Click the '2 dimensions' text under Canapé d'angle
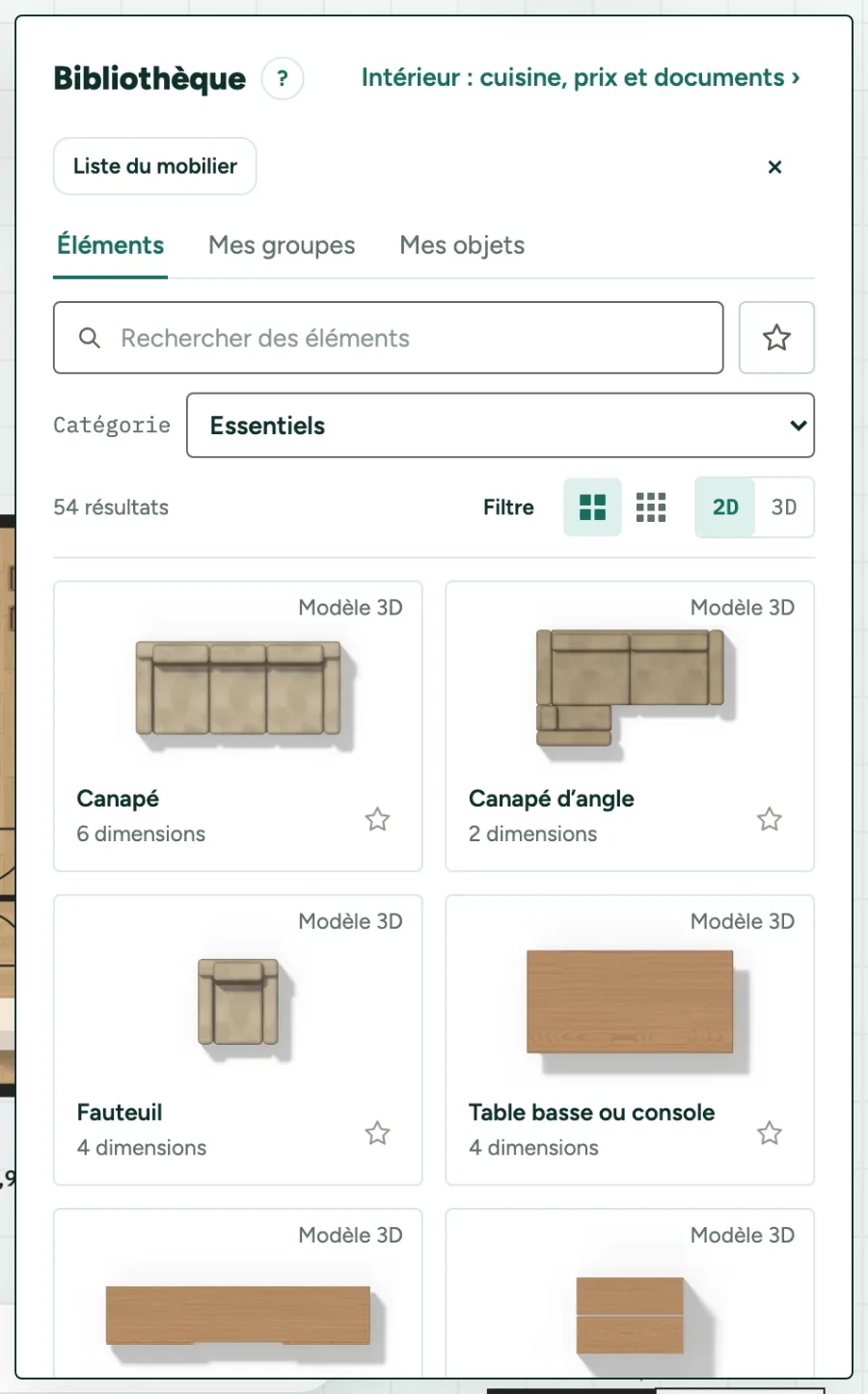This screenshot has width=868, height=1394. point(532,834)
